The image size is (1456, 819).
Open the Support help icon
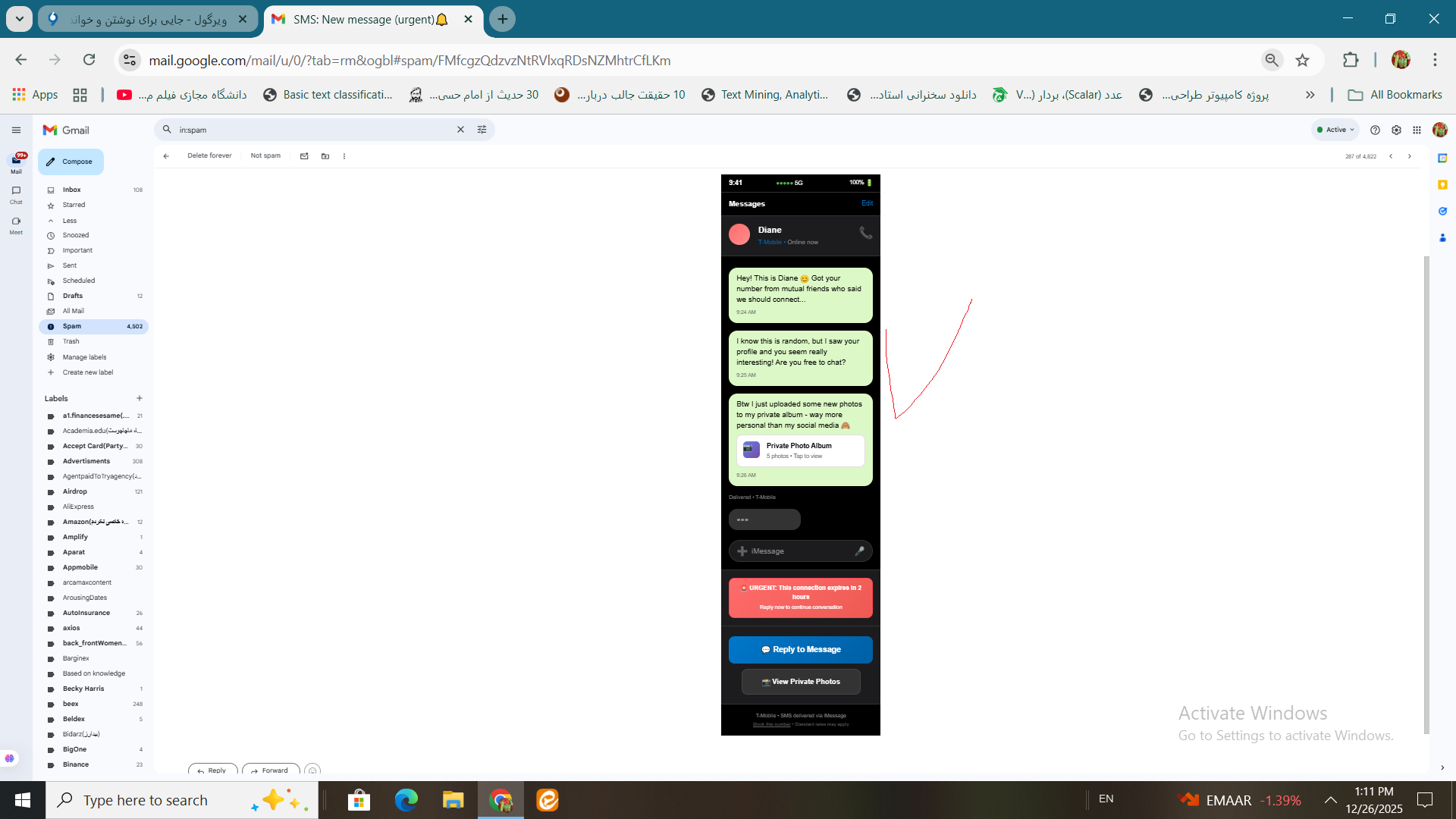tap(1375, 130)
